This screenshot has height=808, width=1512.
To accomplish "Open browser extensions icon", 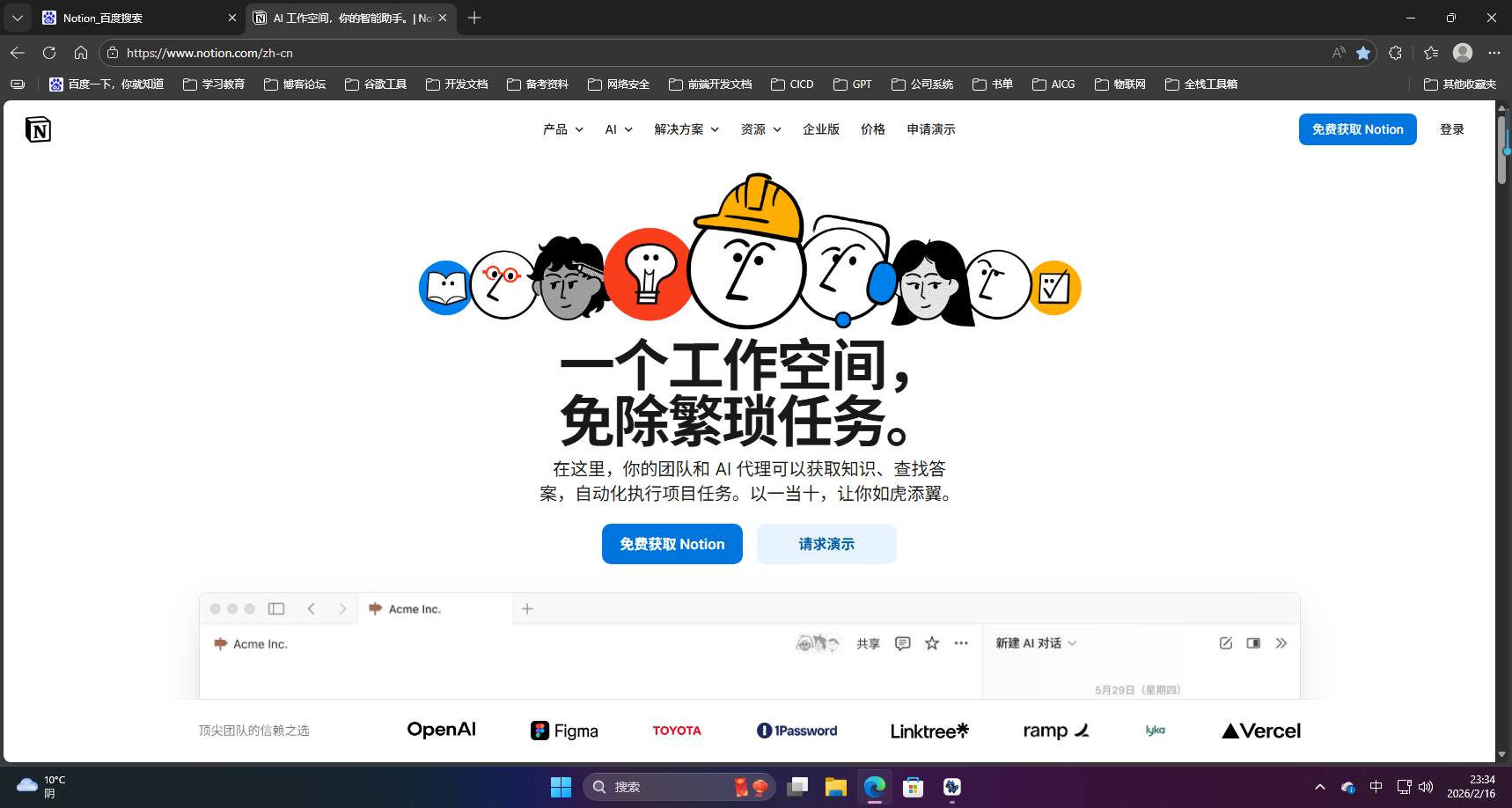I will [1395, 53].
